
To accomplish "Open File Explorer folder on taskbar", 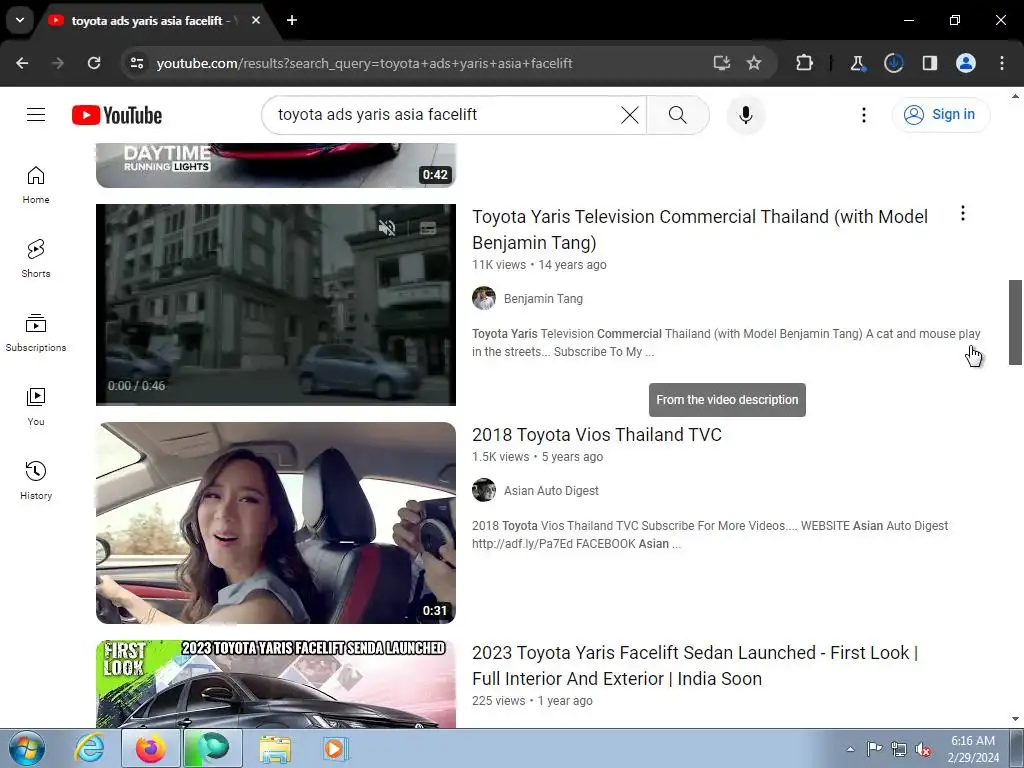I will pos(275,748).
